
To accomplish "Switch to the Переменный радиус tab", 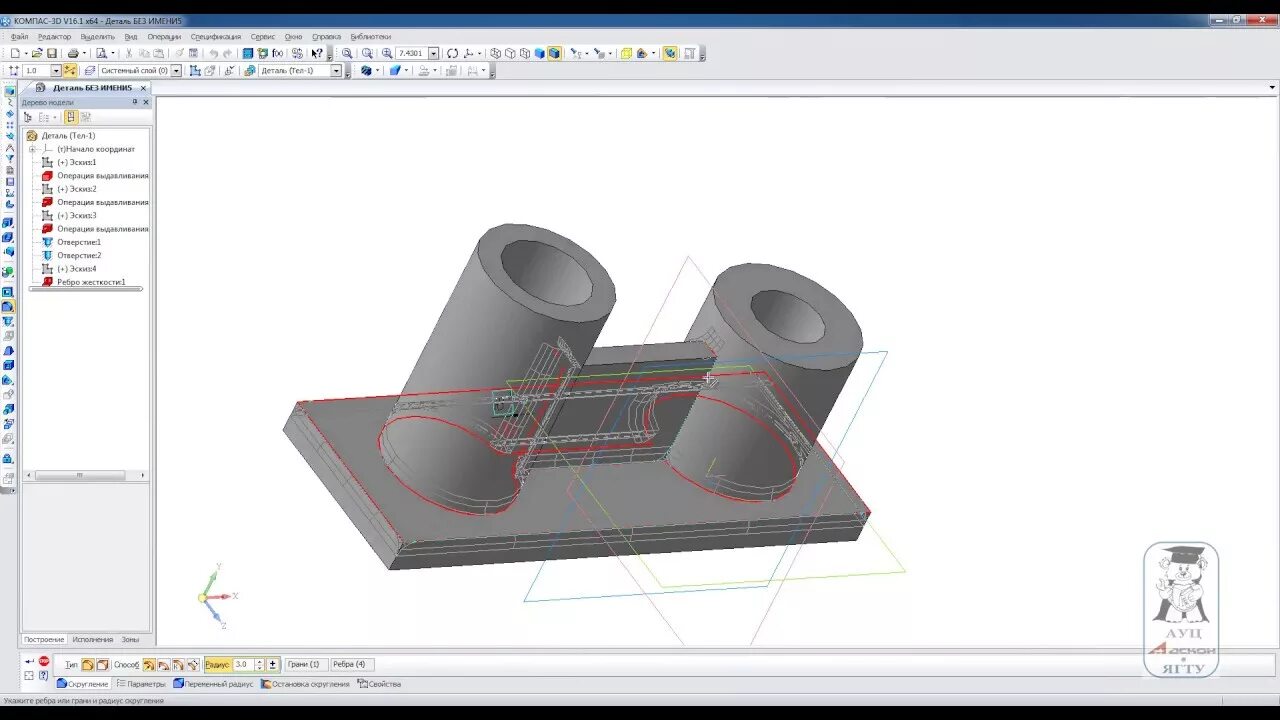I will (x=213, y=684).
